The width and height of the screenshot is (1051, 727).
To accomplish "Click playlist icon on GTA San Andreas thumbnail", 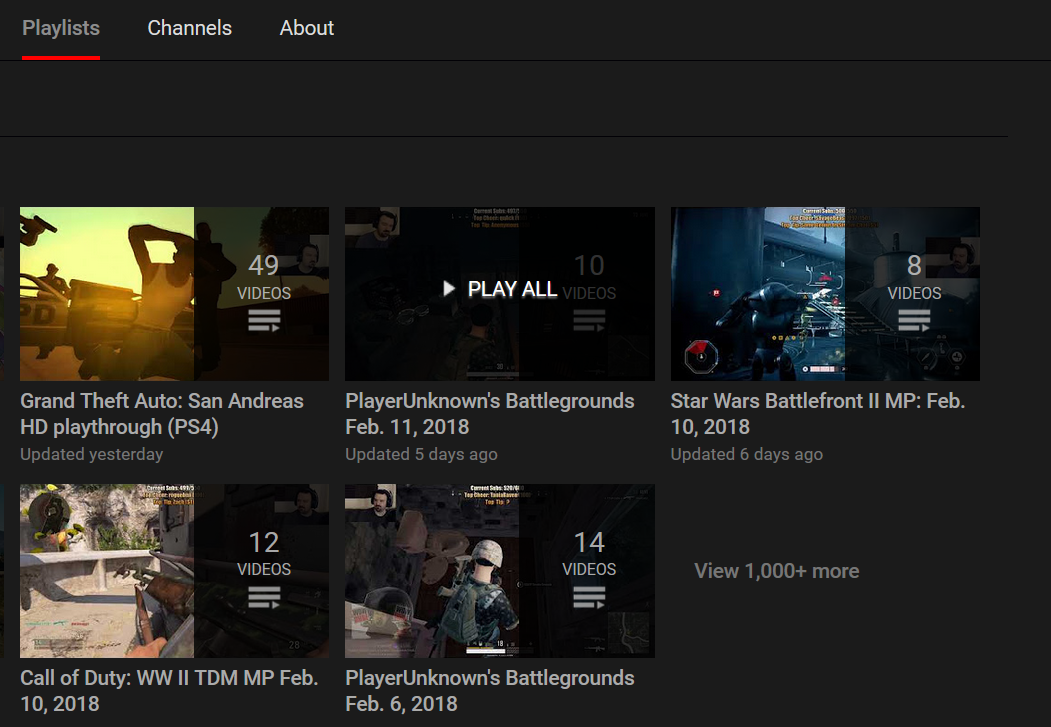I will (264, 320).
